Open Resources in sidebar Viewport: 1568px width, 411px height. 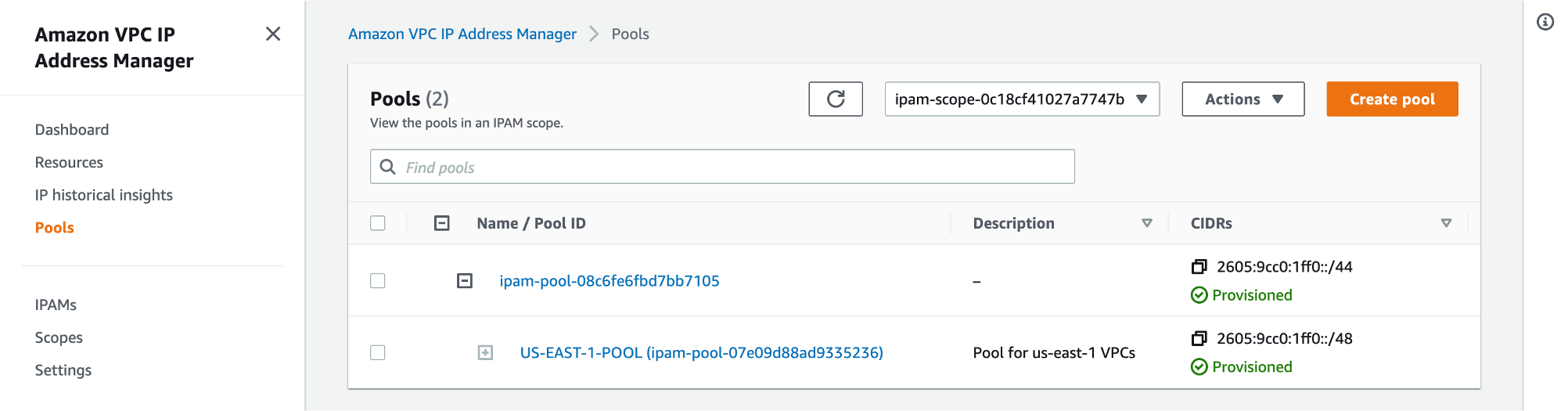pyautogui.click(x=69, y=163)
